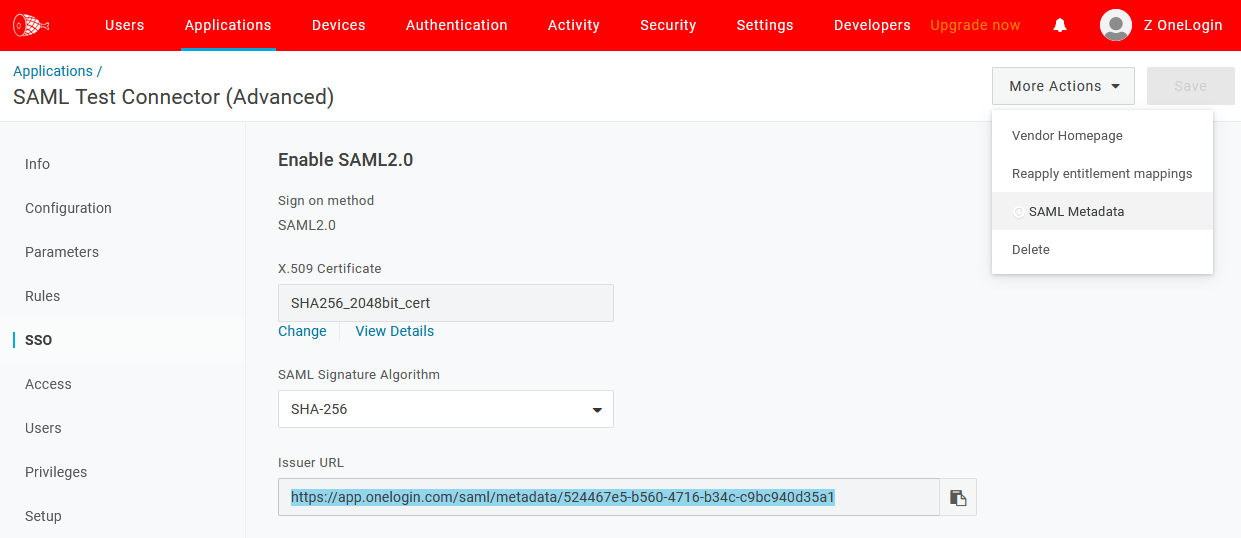This screenshot has height=538, width=1241.
Task: Click the Upgrade now link
Action: coord(975,25)
